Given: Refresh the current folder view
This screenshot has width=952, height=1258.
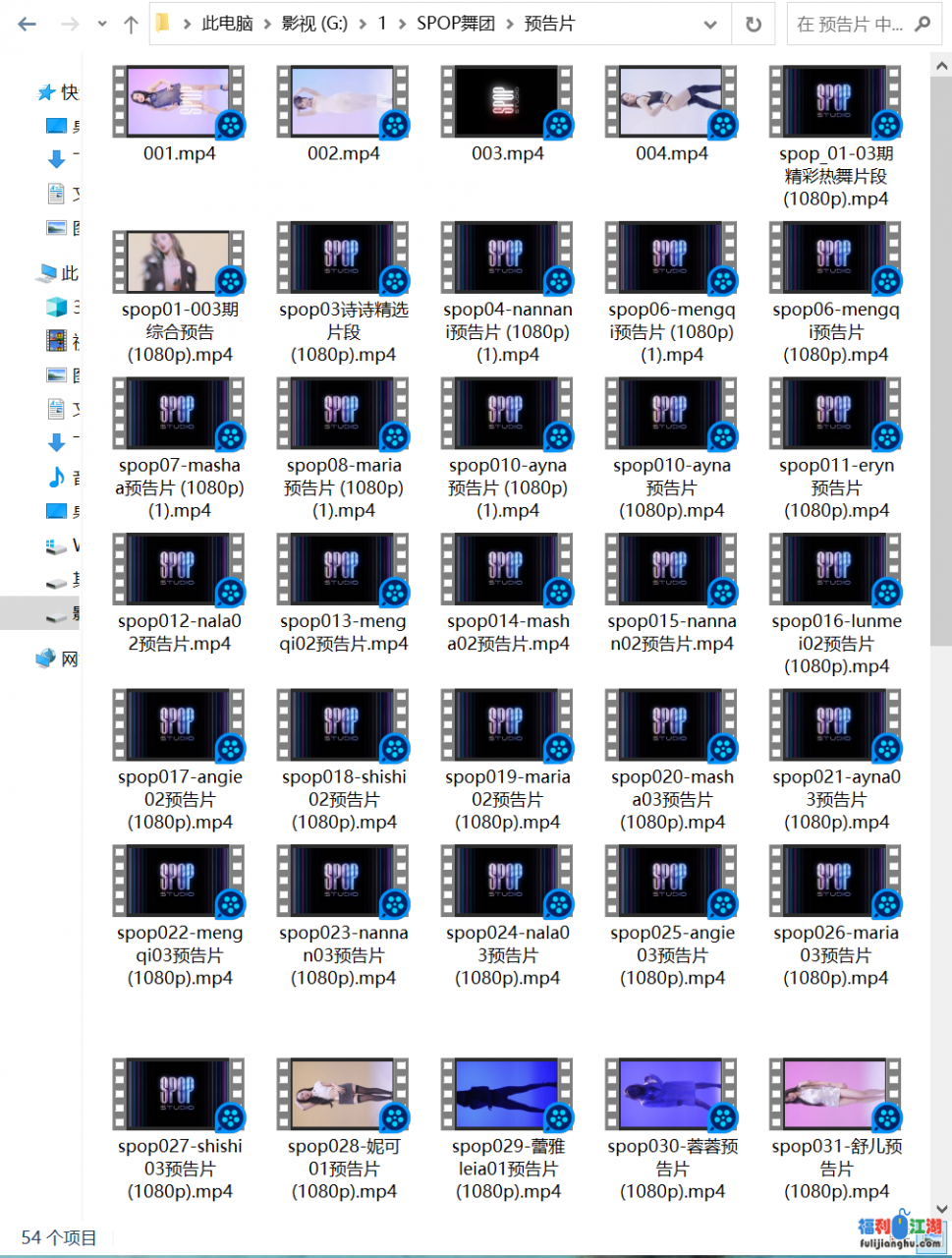Looking at the screenshot, I should [x=754, y=25].
